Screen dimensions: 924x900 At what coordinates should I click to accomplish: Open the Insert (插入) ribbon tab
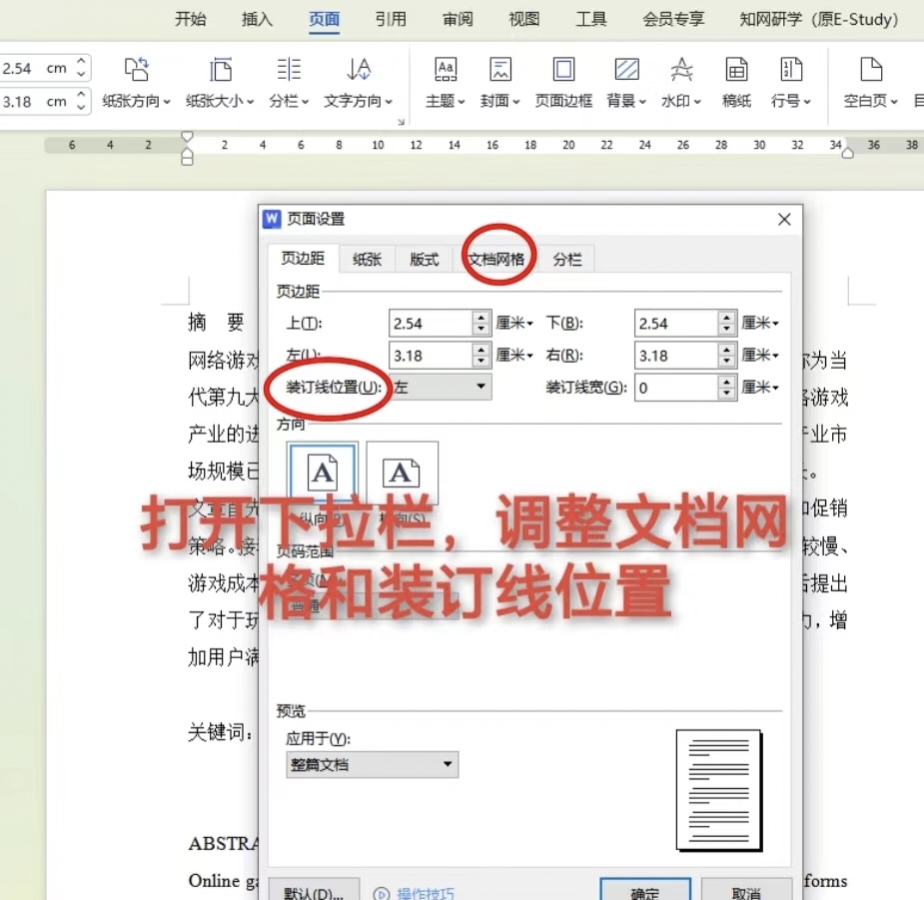pyautogui.click(x=257, y=19)
